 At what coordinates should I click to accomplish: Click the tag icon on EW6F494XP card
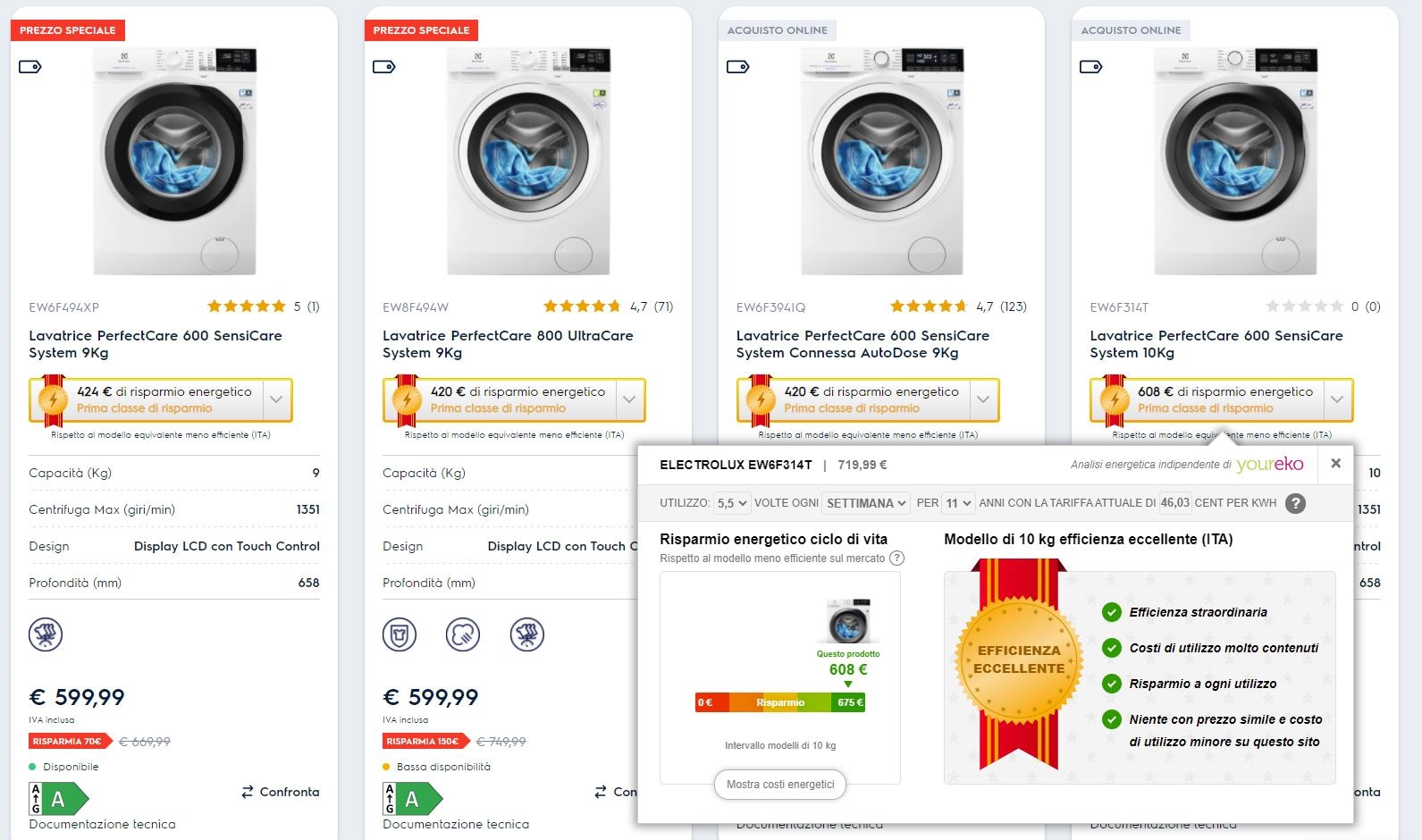tap(30, 67)
